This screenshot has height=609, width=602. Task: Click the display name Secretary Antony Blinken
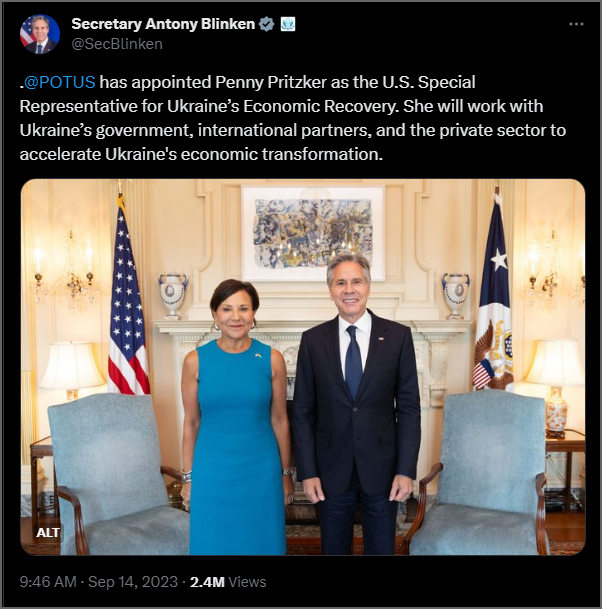click(x=163, y=24)
